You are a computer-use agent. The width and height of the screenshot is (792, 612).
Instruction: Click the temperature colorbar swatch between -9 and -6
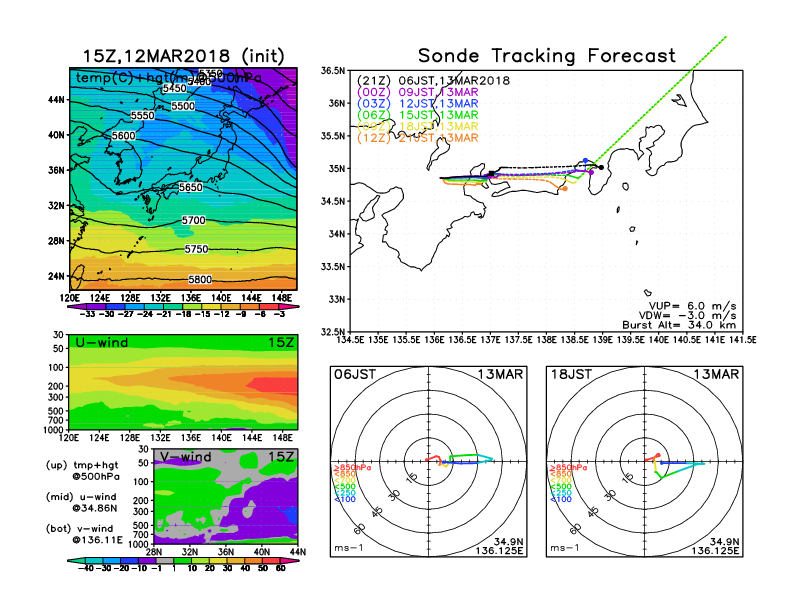tap(250, 307)
